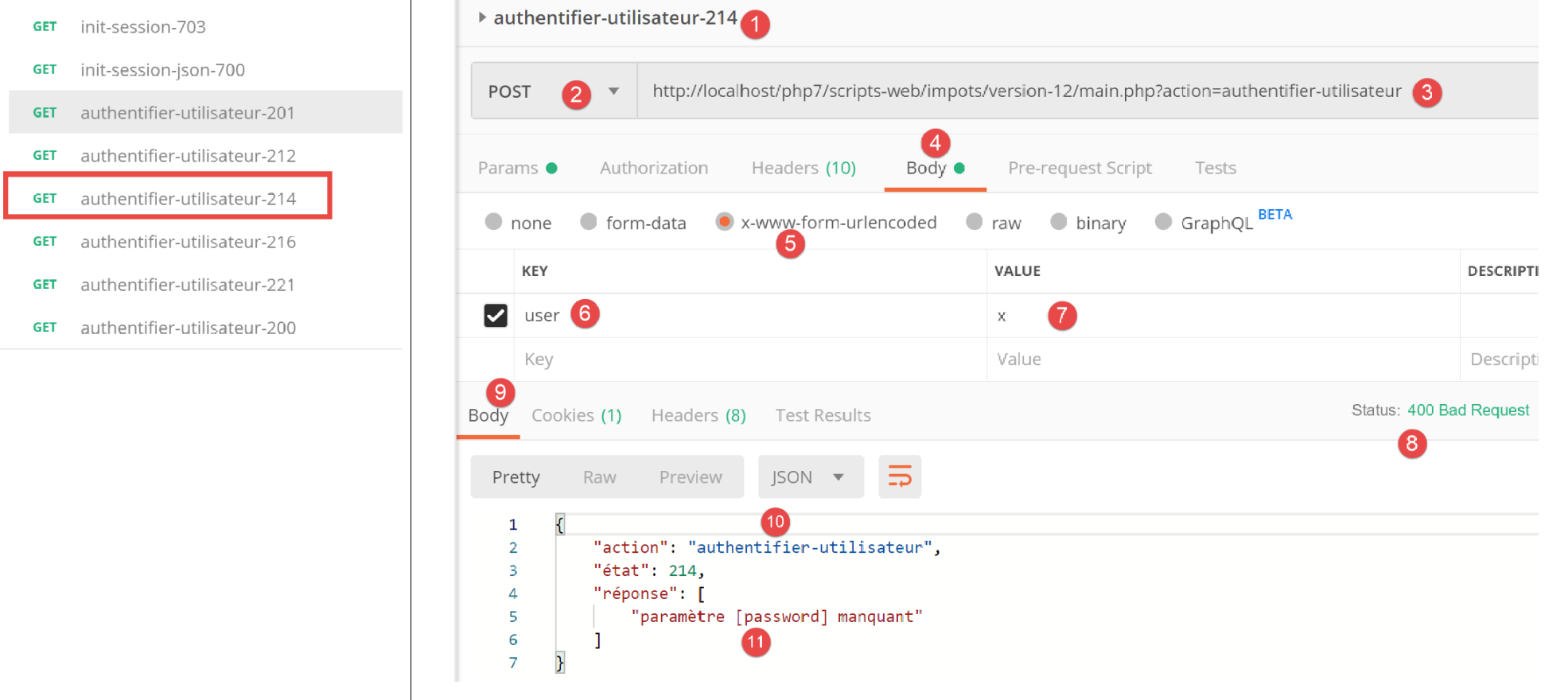Image resolution: width=1568 pixels, height=700 pixels.
Task: Pick the binary body type radio
Action: [x=1059, y=222]
